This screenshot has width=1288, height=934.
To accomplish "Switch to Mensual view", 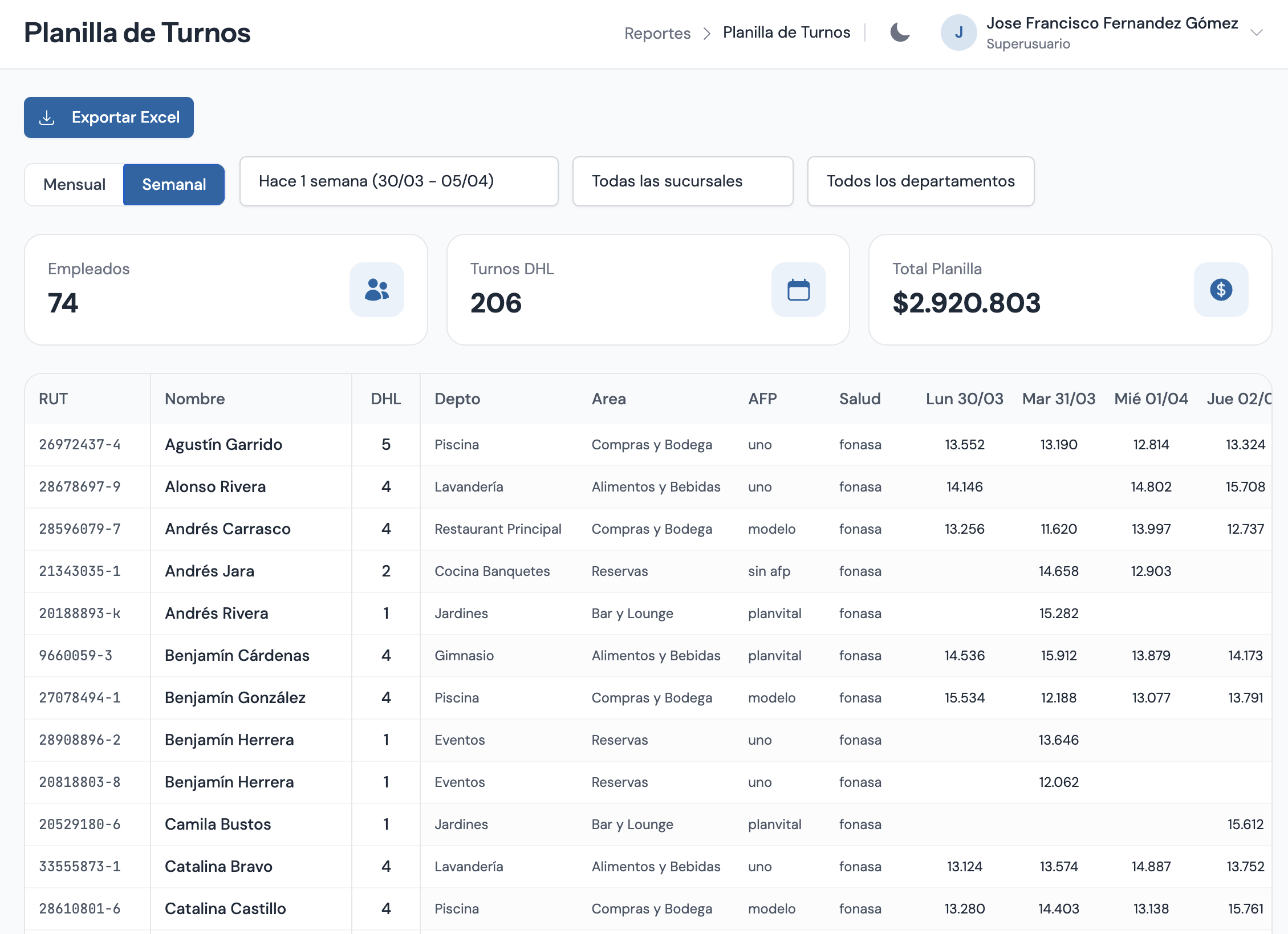I will [74, 185].
